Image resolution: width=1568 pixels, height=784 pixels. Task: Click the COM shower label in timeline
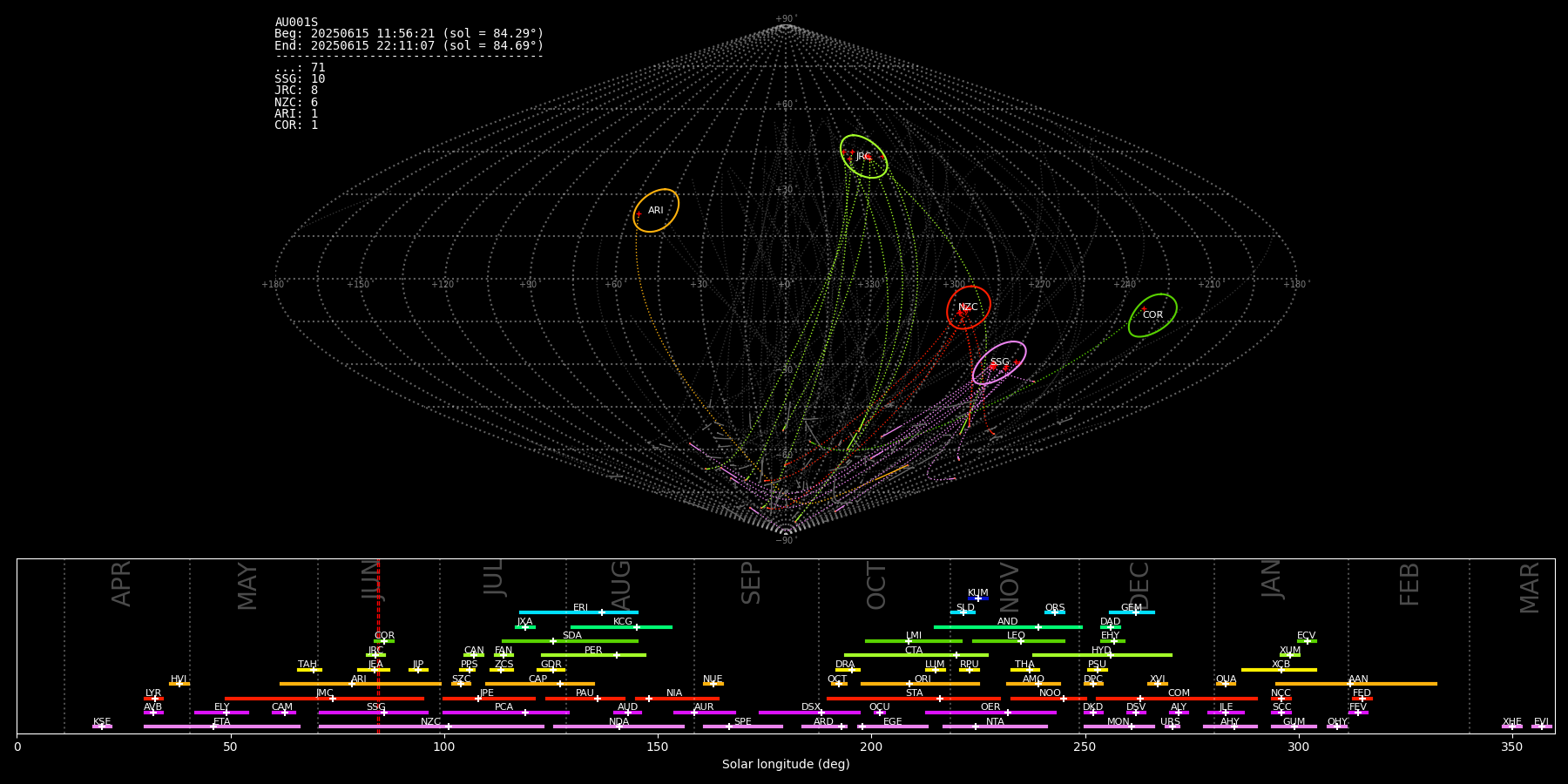pos(1179,693)
